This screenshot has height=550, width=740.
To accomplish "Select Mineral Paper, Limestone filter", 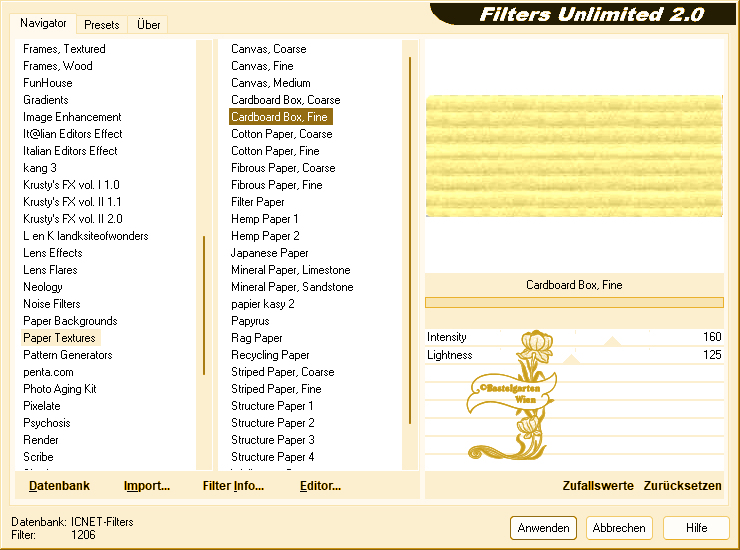I will tap(291, 270).
